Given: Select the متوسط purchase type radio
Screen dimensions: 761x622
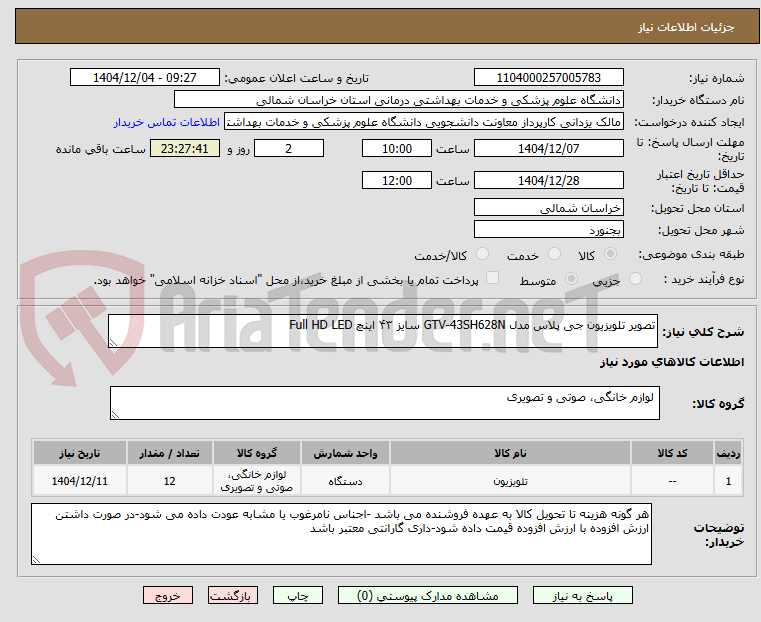Looking at the screenshot, I should click(572, 278).
